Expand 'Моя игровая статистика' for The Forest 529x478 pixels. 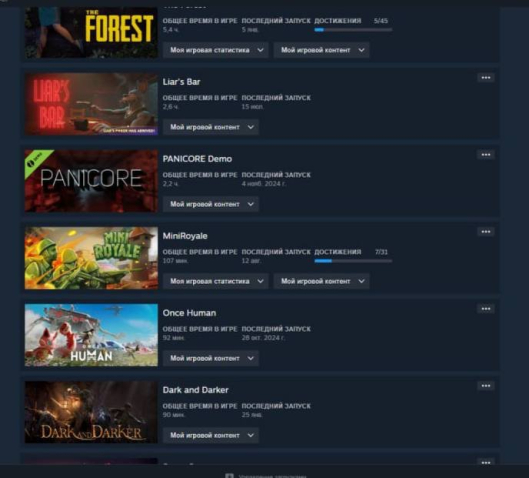(x=216, y=50)
